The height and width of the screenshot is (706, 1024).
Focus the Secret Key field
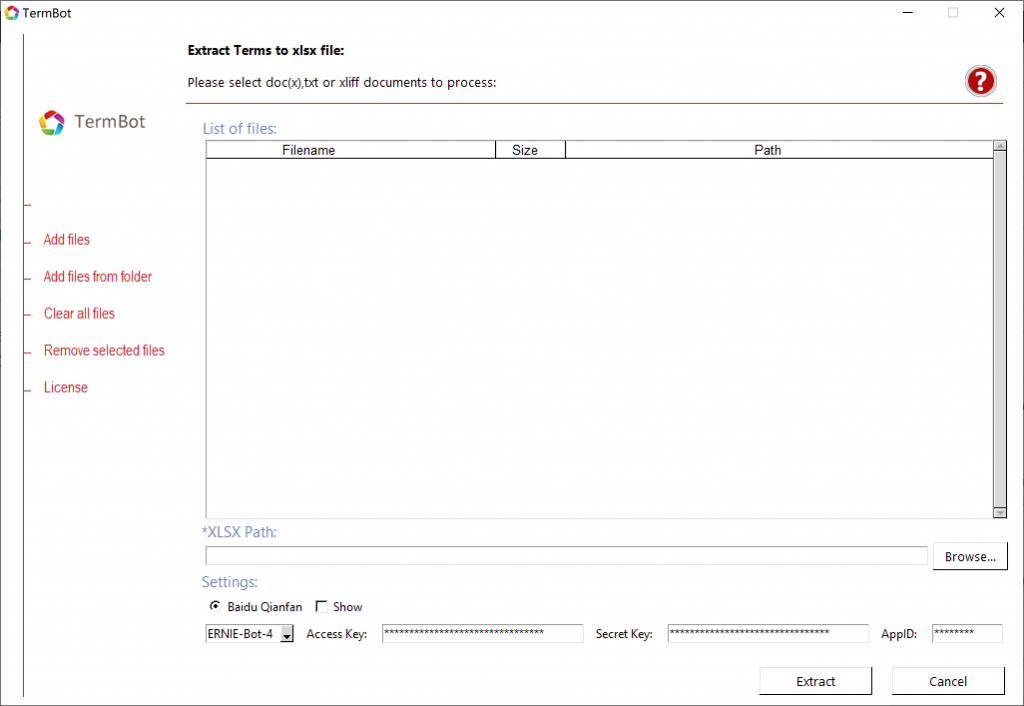pyautogui.click(x=767, y=634)
